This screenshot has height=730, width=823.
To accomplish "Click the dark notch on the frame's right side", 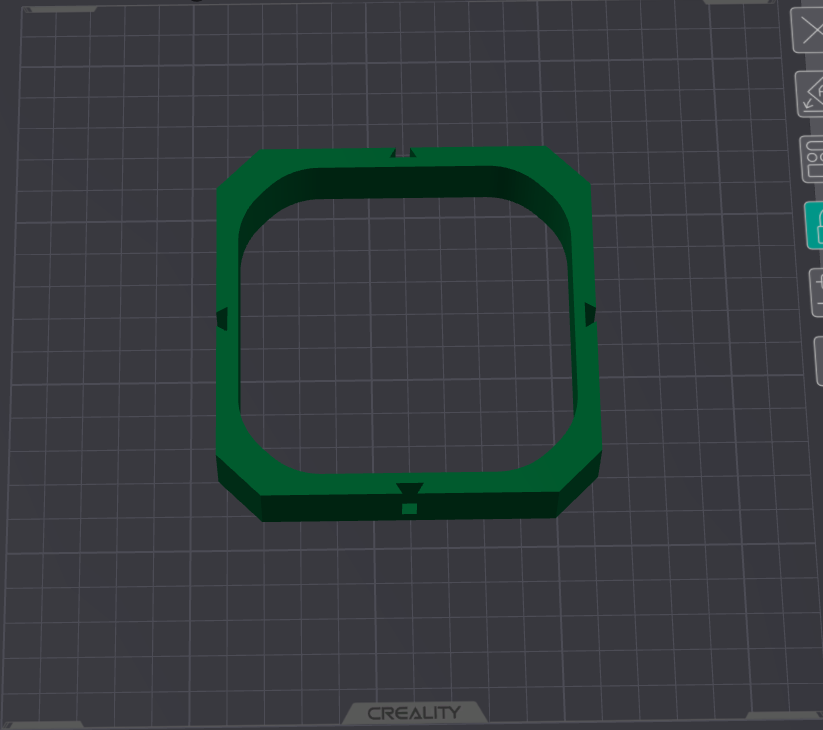I will point(590,314).
